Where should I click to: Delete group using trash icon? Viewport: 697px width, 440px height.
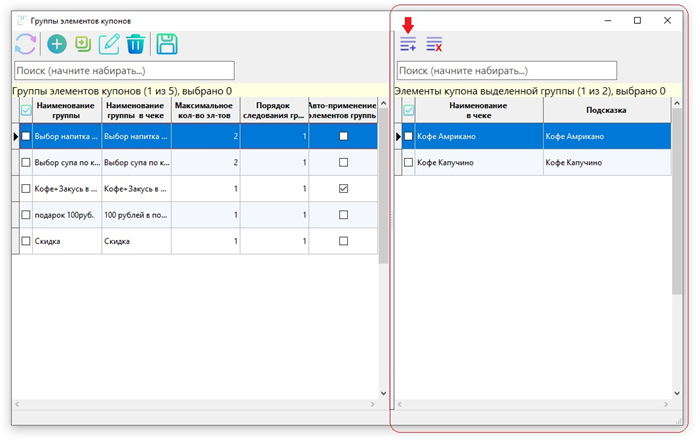tap(135, 44)
